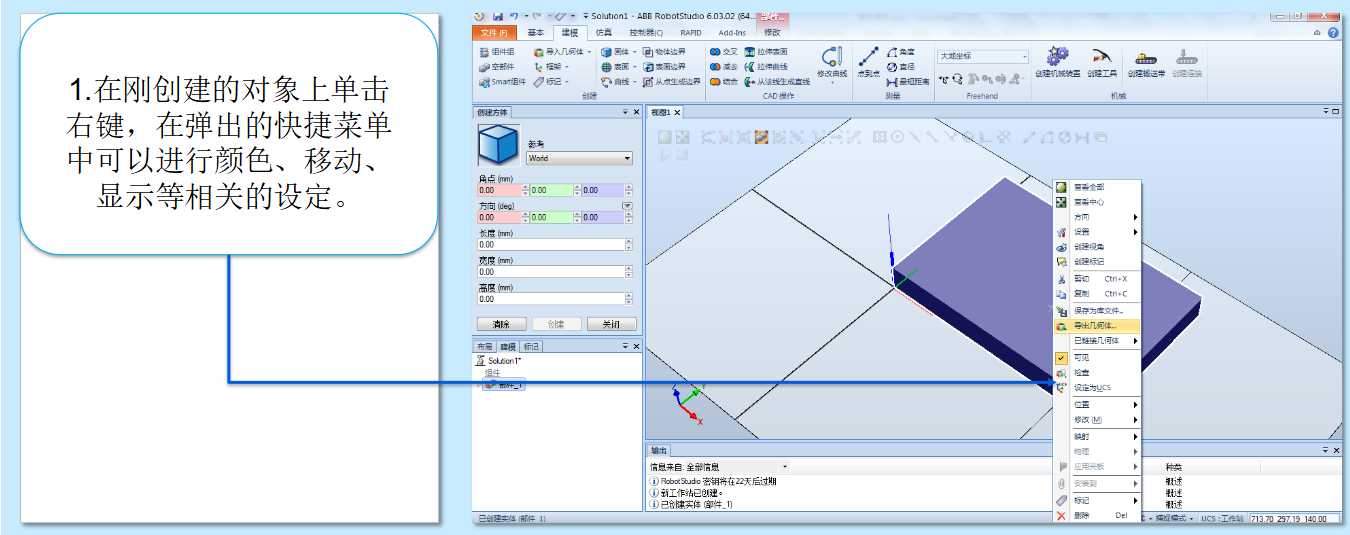Screen dimensions: 1350x535
Task: Choose 设定为UCS in context menu
Action: (1097, 388)
